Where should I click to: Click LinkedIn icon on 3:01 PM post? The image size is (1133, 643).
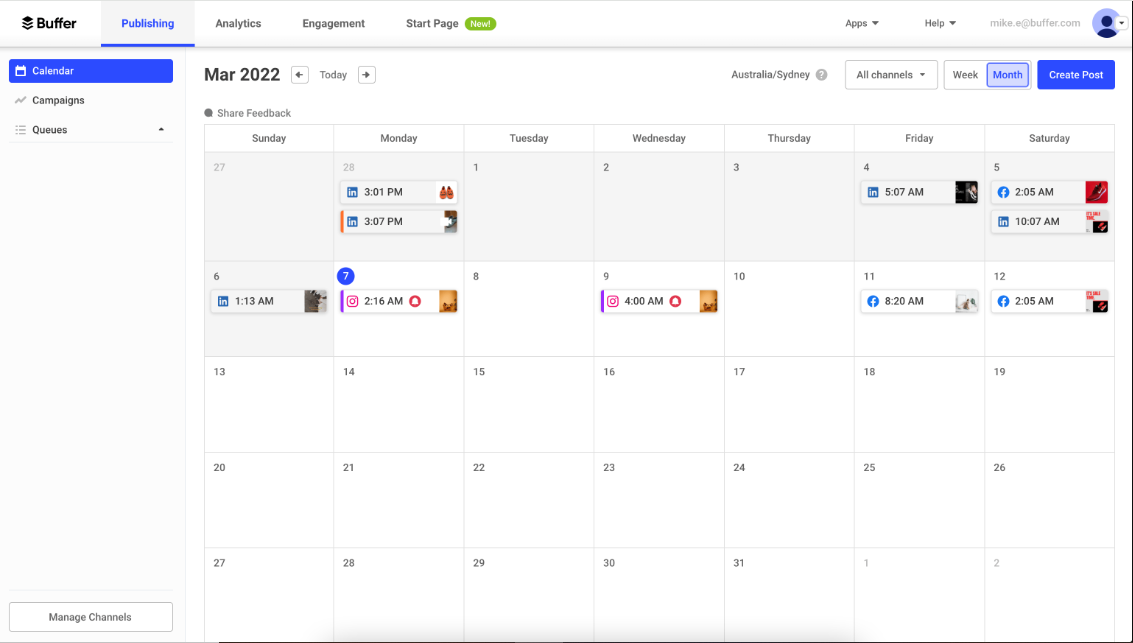(x=353, y=192)
